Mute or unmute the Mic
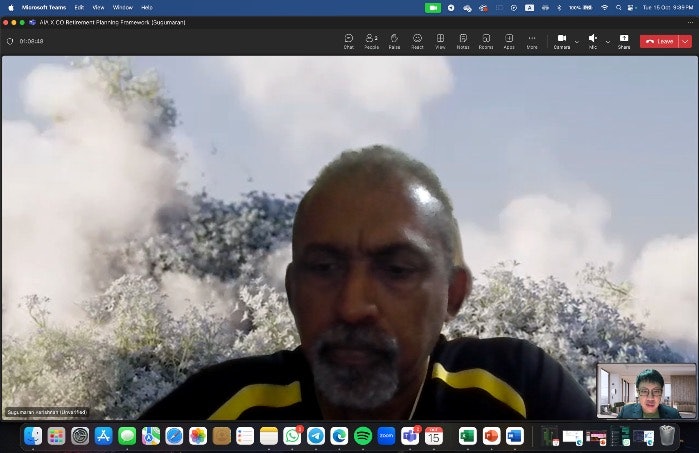This screenshot has width=699, height=453. (593, 41)
